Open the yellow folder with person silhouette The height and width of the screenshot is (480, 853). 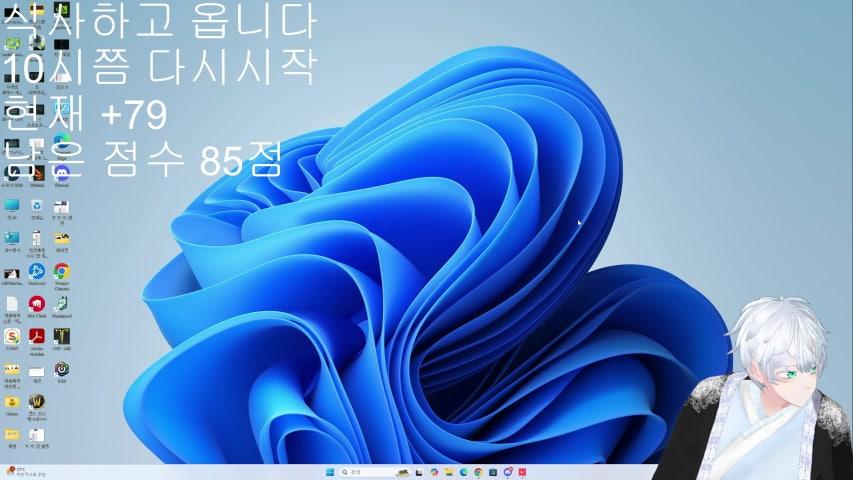(x=11, y=402)
